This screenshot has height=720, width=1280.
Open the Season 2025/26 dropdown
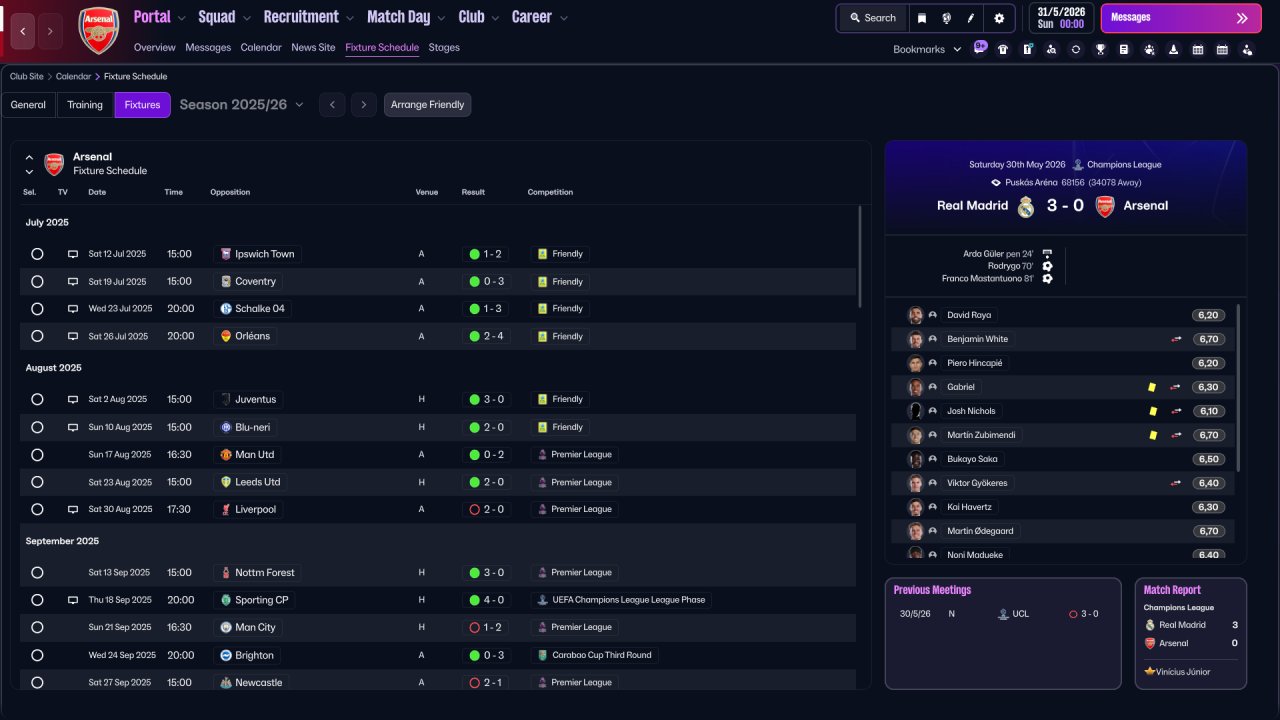click(x=241, y=104)
